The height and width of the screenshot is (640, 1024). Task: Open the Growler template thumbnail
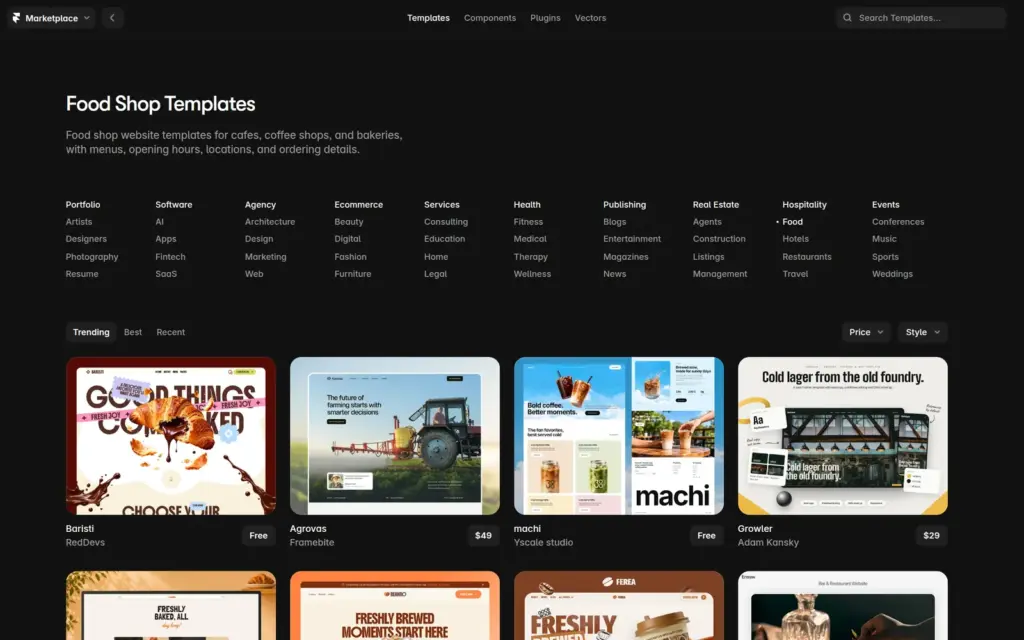click(842, 436)
